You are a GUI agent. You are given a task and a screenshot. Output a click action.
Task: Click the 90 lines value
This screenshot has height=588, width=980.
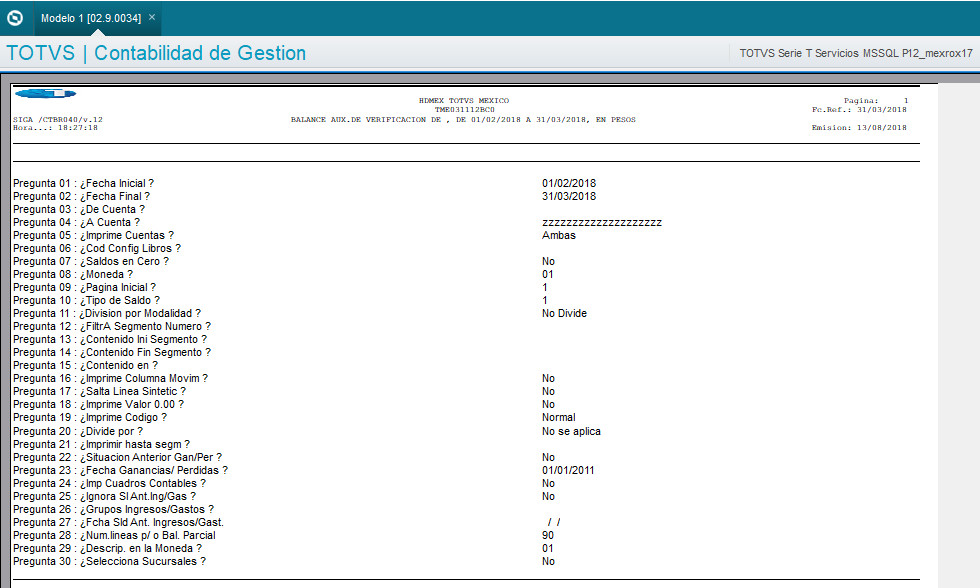(x=548, y=536)
